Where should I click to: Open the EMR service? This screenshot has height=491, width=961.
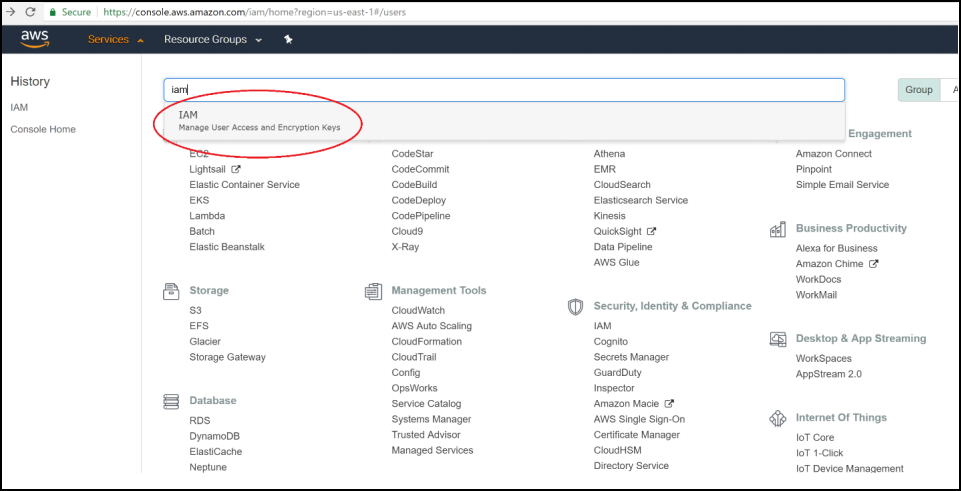[x=605, y=169]
